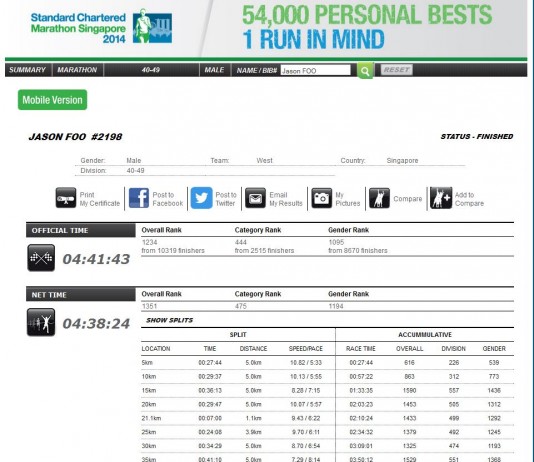Viewport: 534px width, 462px height.
Task: Click the Compare runners icon
Action: point(379,198)
